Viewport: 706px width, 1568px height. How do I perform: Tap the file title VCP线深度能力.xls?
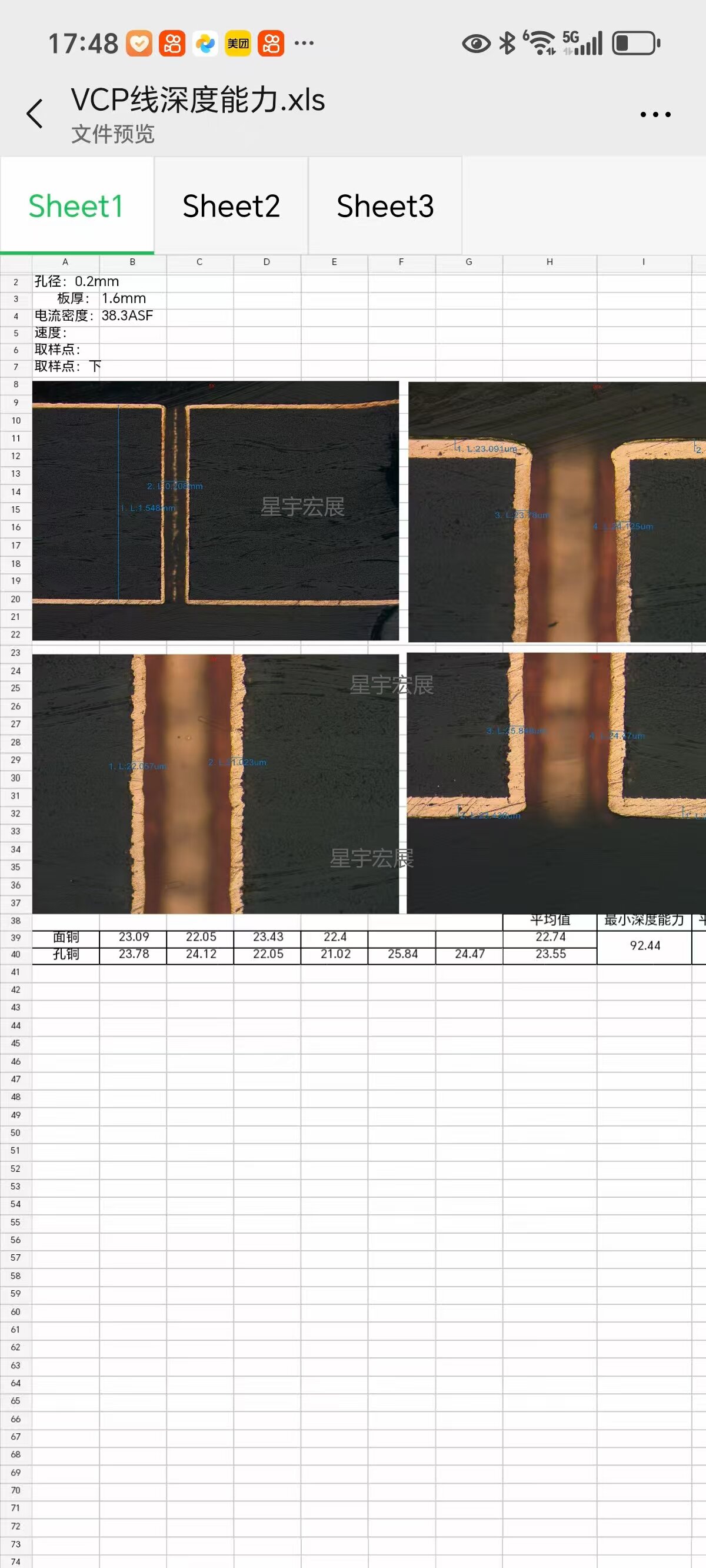(198, 101)
